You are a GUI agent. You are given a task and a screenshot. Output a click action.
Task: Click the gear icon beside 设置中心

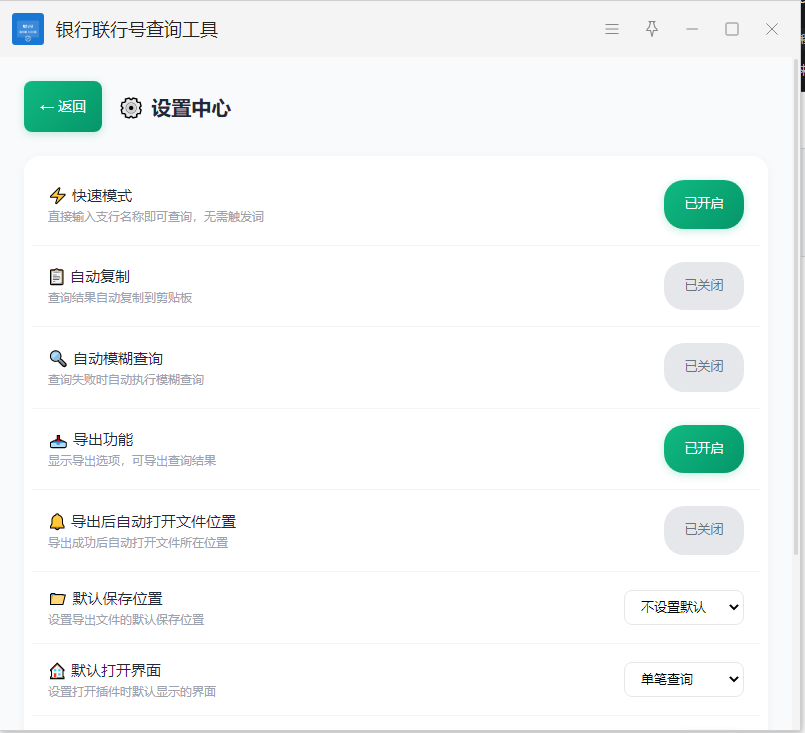point(131,108)
